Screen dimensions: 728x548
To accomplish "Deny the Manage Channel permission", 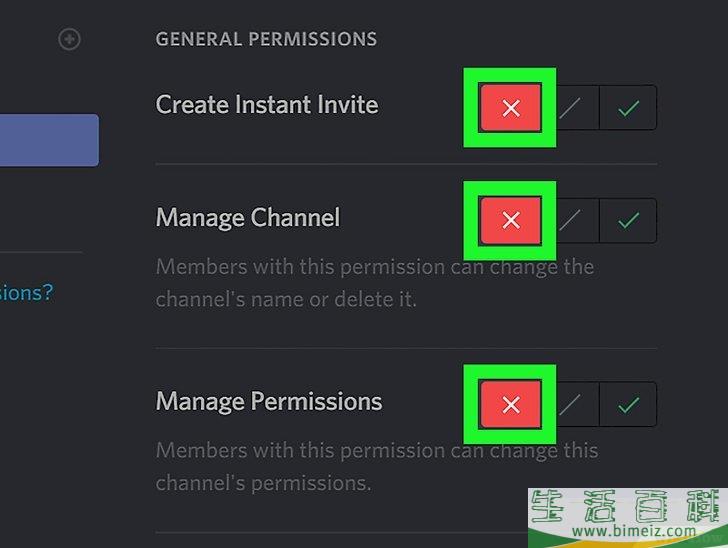I will [x=510, y=220].
